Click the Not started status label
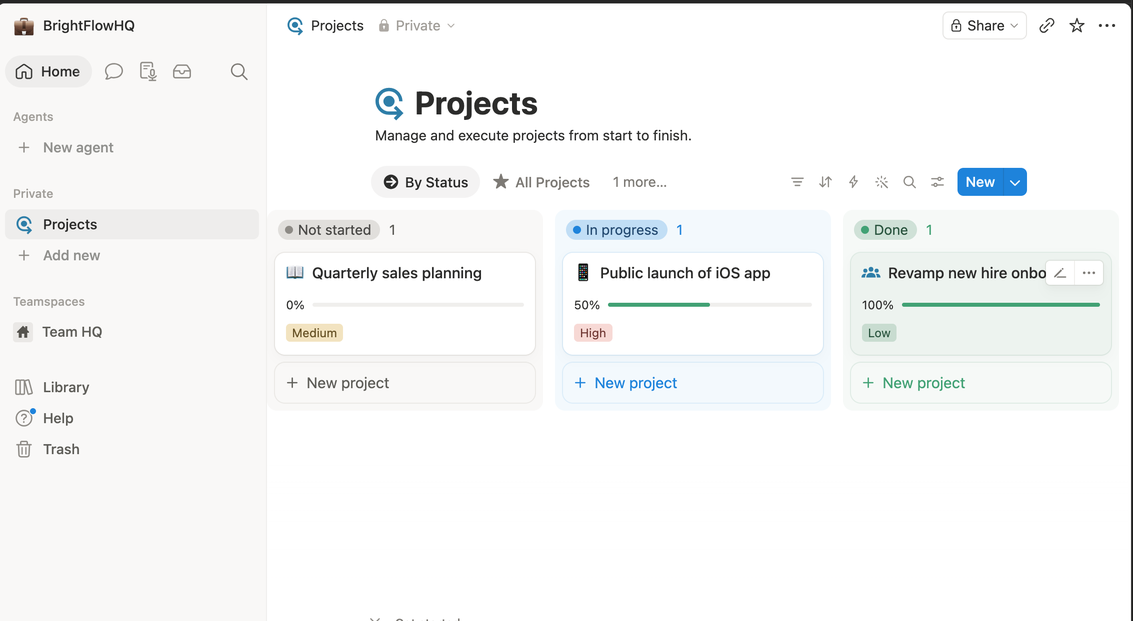This screenshot has width=1133, height=621. coord(329,230)
